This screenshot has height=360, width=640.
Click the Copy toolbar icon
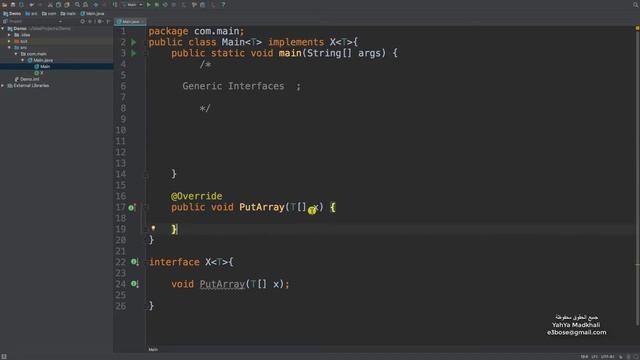tap(58, 5)
